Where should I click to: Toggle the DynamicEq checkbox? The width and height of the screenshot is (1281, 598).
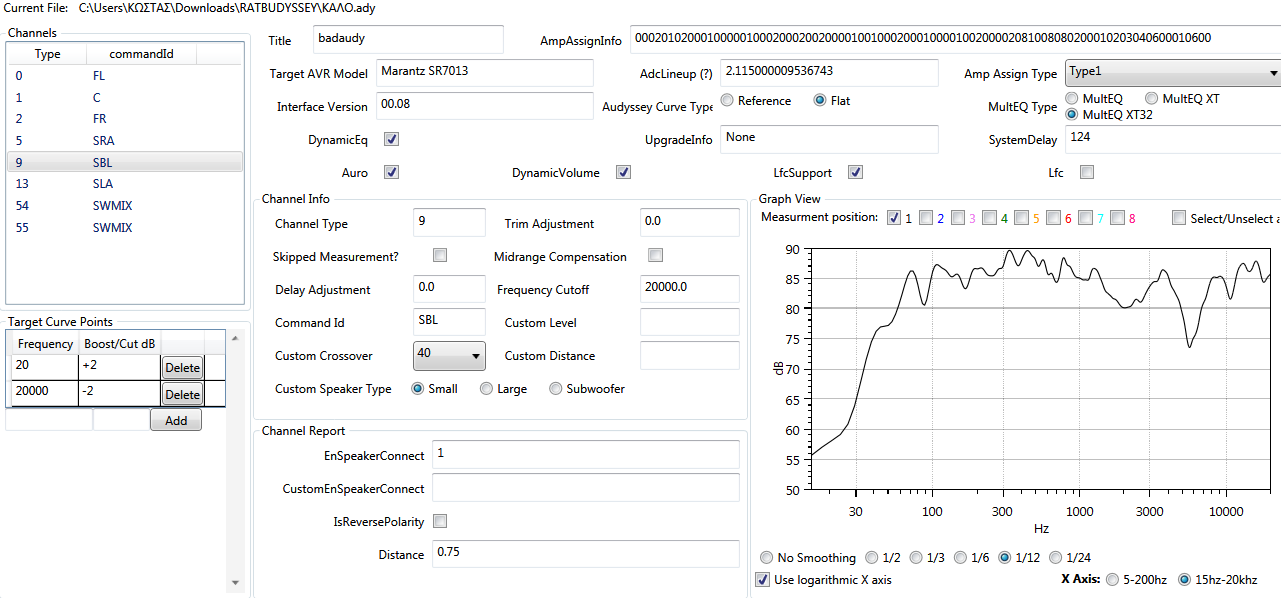392,140
